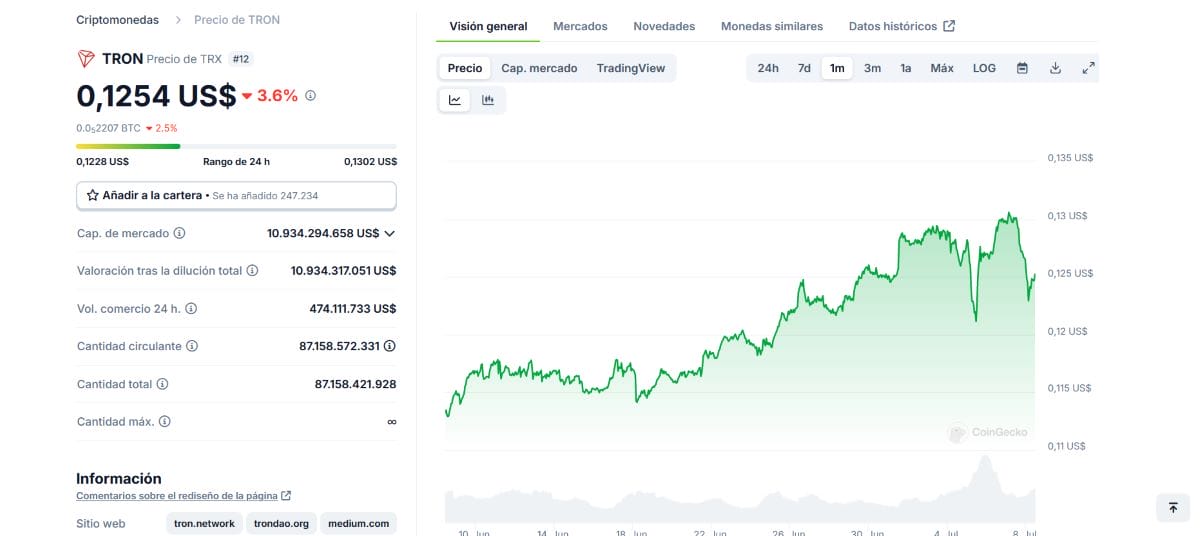Image resolution: width=1200 pixels, height=536 pixels.
Task: Click the info icon next to 3.6% change
Action: tap(310, 96)
